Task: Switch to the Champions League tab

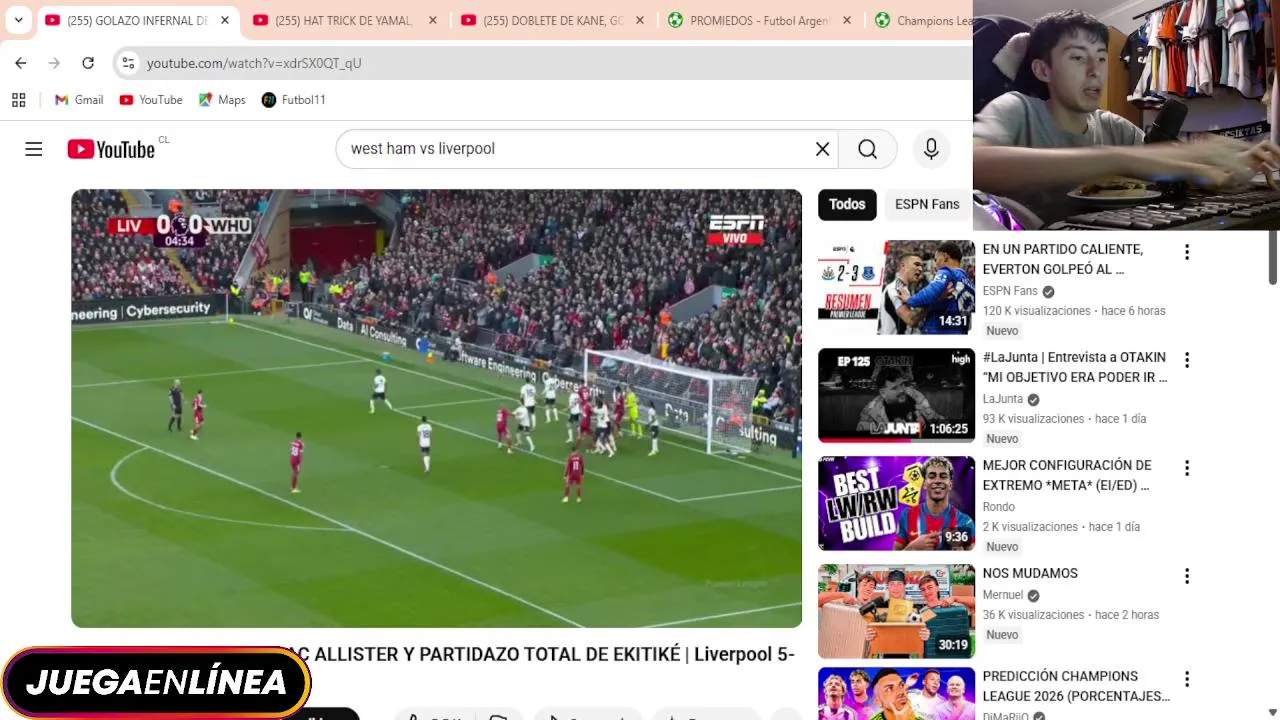Action: point(920,20)
